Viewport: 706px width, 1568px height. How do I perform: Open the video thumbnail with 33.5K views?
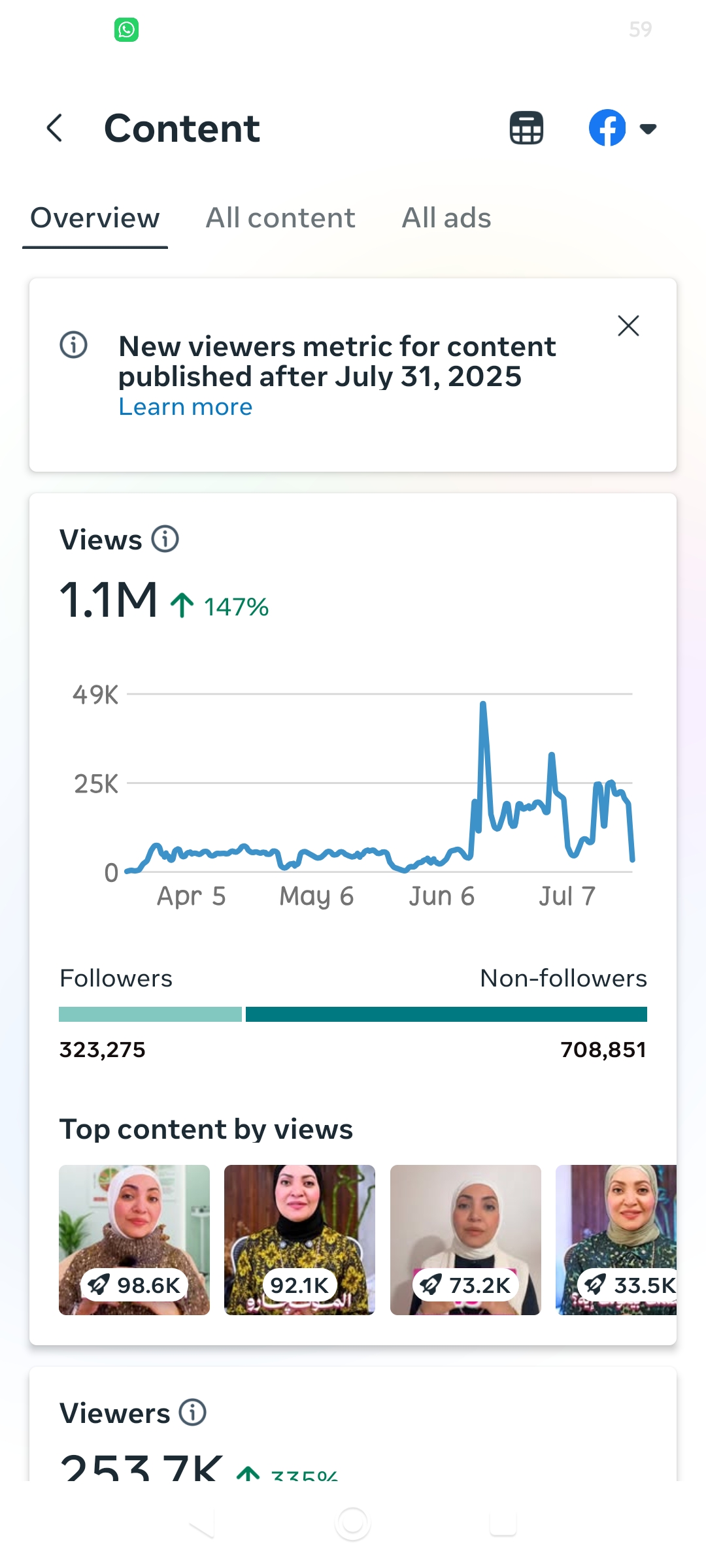tap(616, 1240)
